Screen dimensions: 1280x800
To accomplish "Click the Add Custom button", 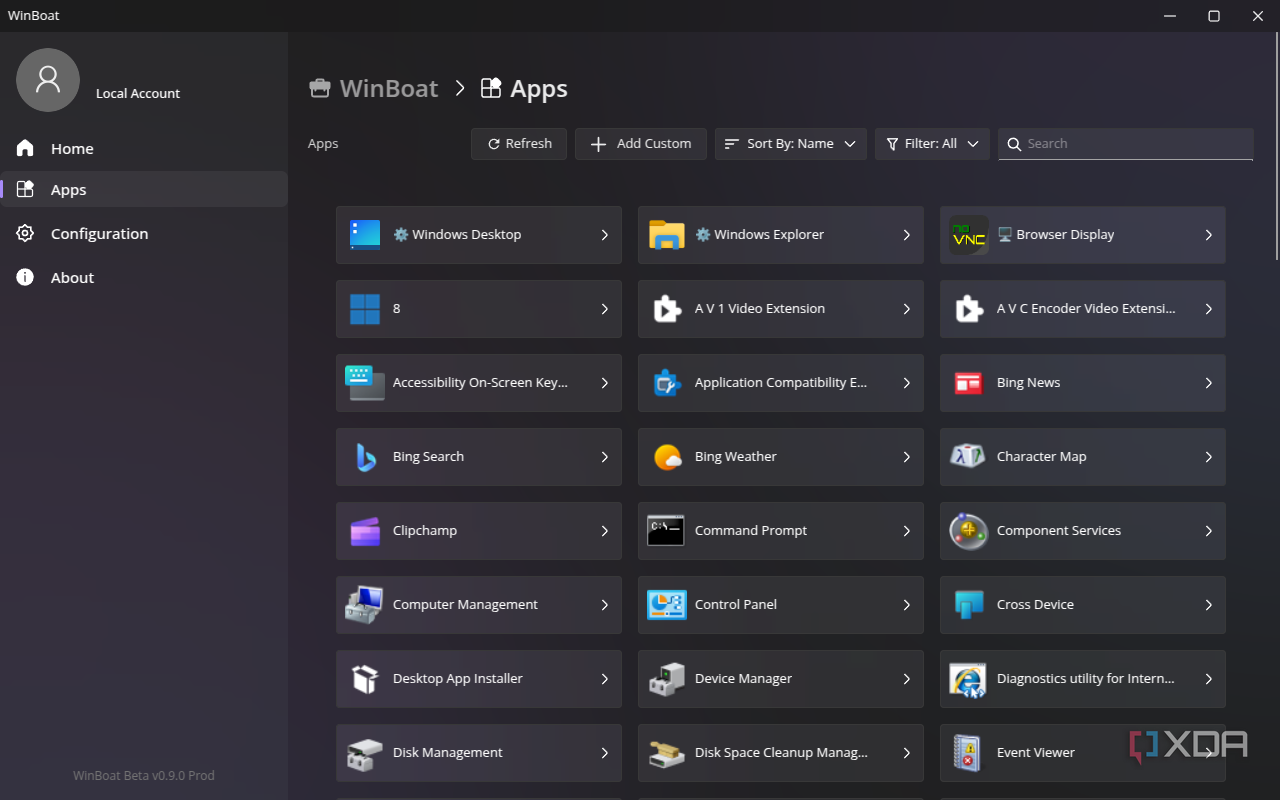I will 641,144.
